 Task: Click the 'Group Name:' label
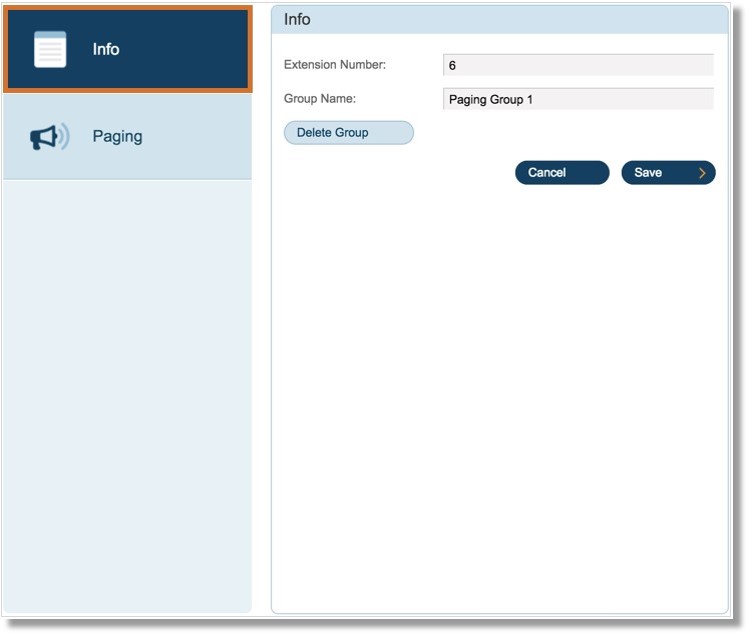320,99
